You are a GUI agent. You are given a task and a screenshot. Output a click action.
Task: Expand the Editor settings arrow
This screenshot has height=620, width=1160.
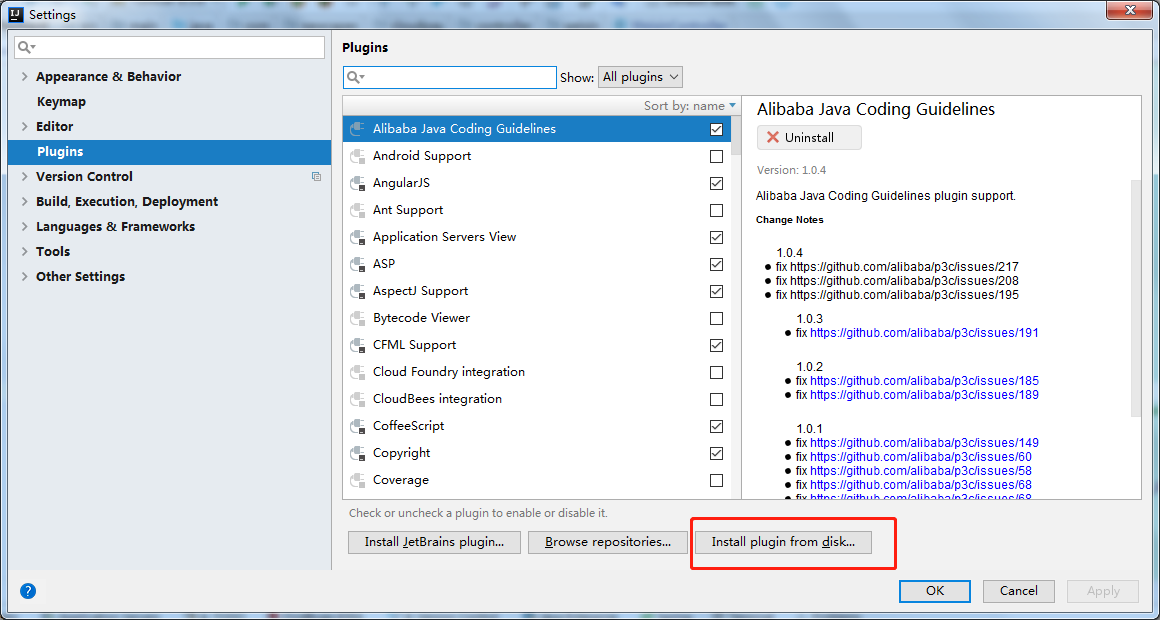click(x=24, y=127)
